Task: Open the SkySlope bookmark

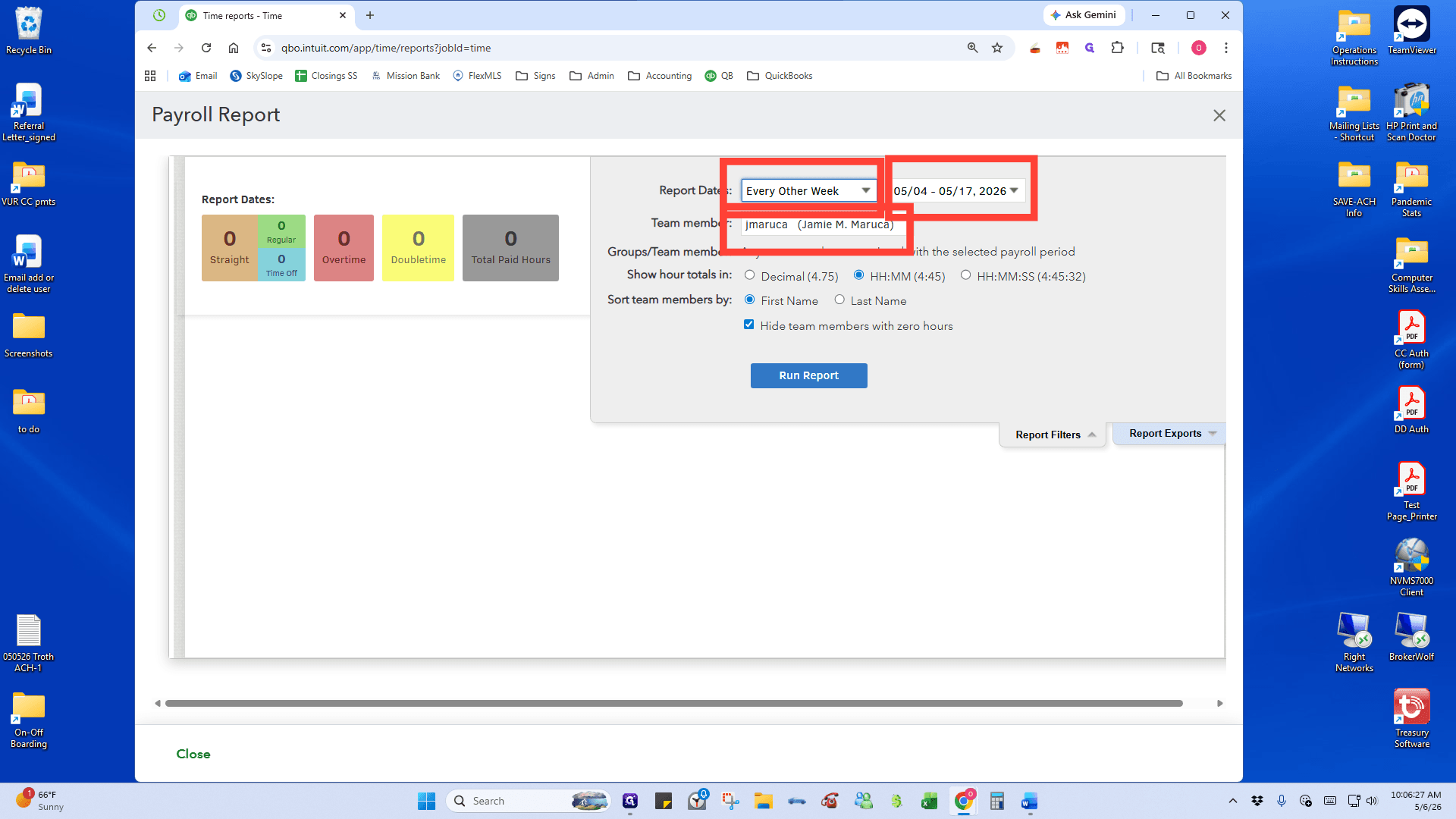Action: pyautogui.click(x=256, y=76)
